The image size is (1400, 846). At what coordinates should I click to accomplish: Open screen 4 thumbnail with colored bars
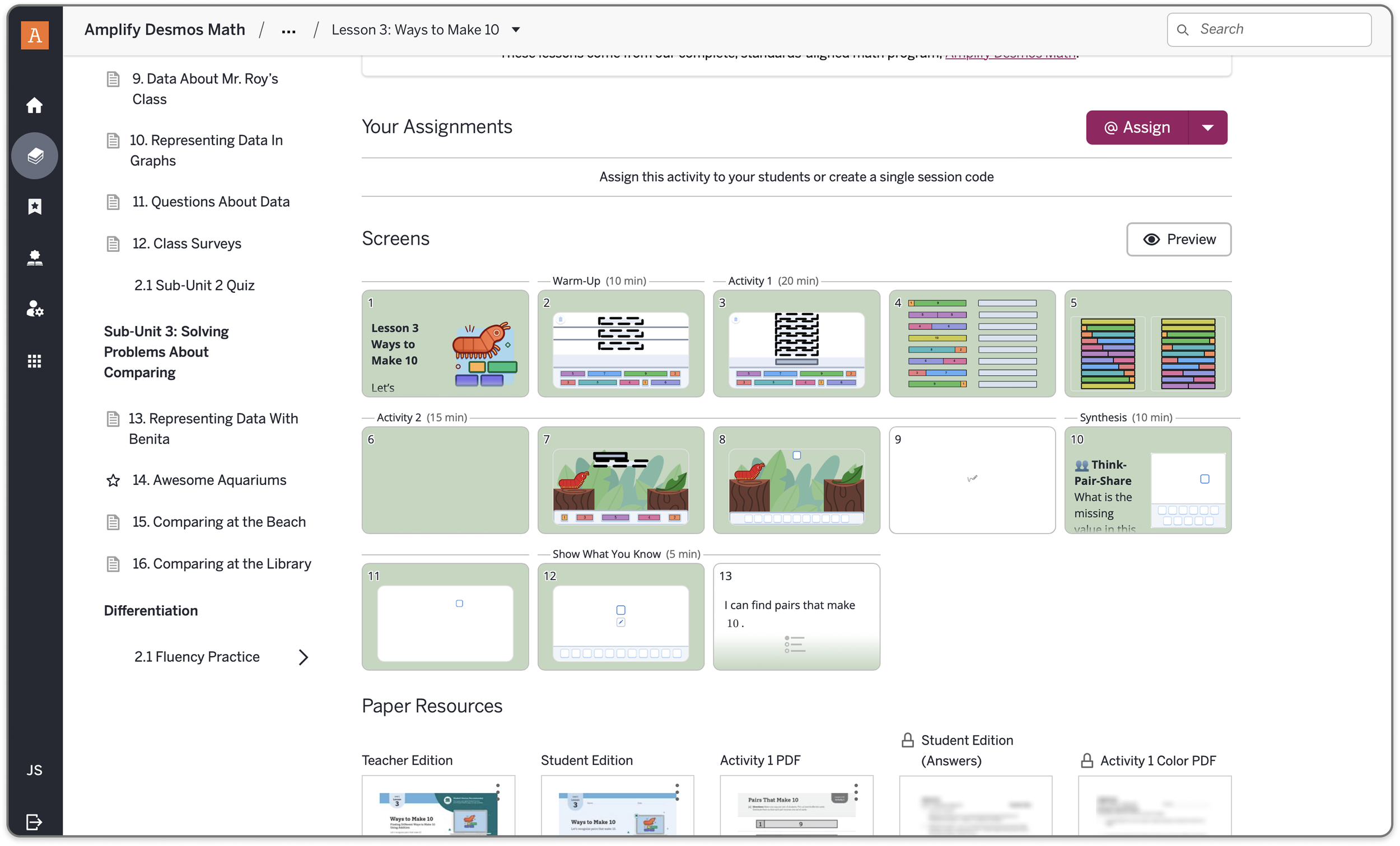[972, 344]
